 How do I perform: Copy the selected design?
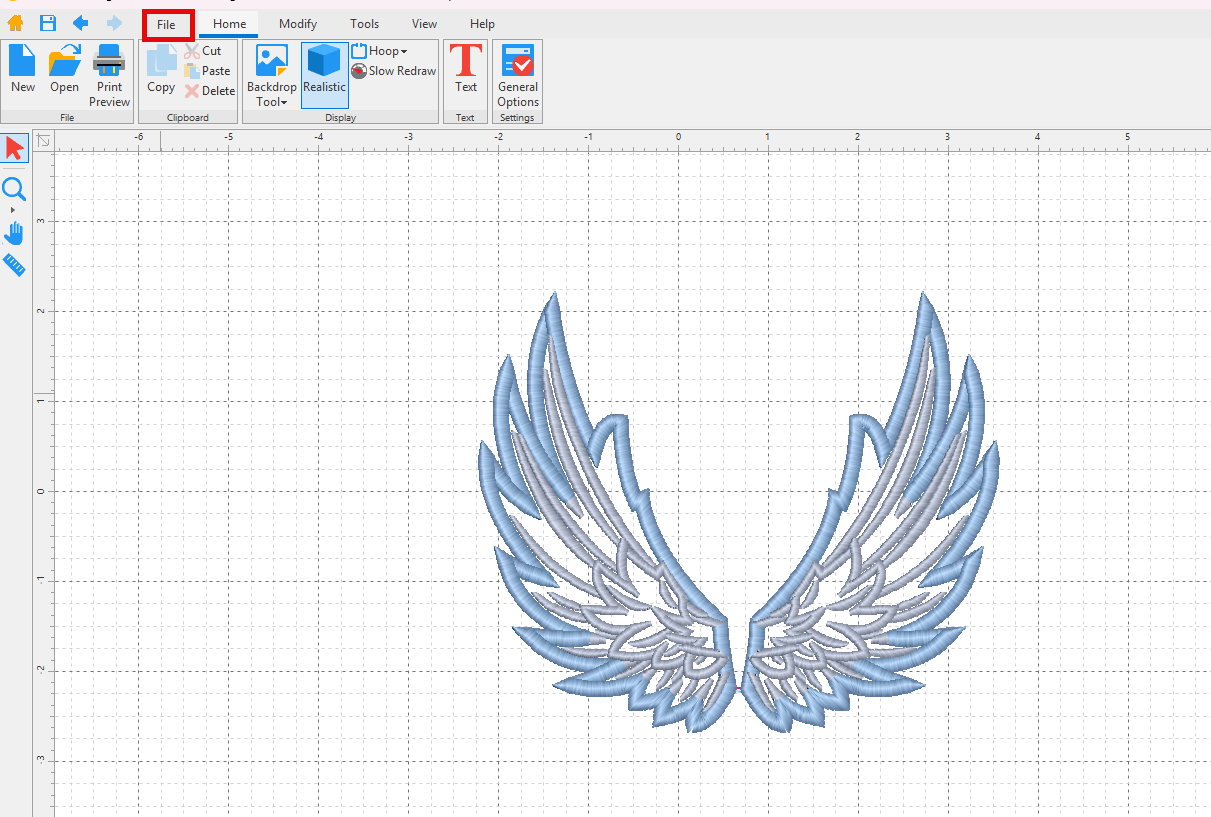pos(161,69)
